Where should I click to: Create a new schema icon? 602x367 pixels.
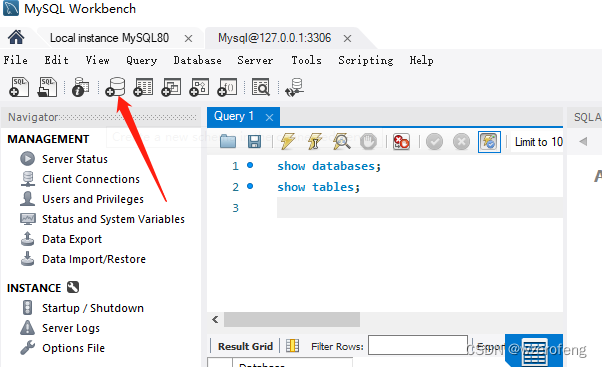(115, 87)
